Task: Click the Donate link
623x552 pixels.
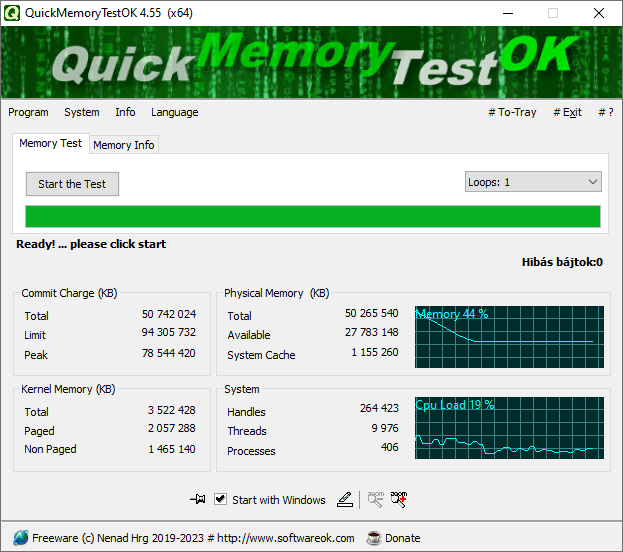Action: (402, 538)
